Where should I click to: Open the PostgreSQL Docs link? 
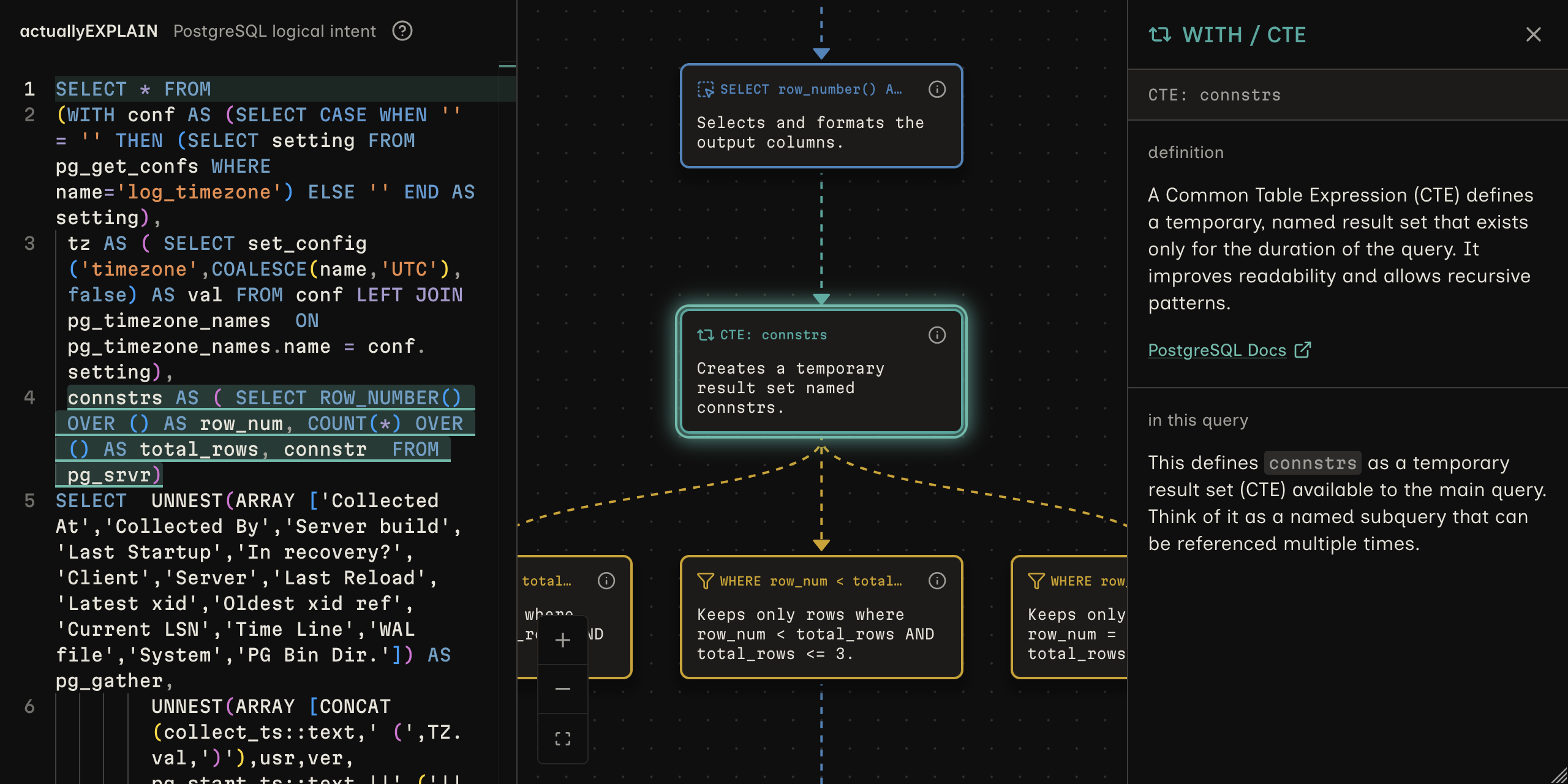(x=1216, y=350)
